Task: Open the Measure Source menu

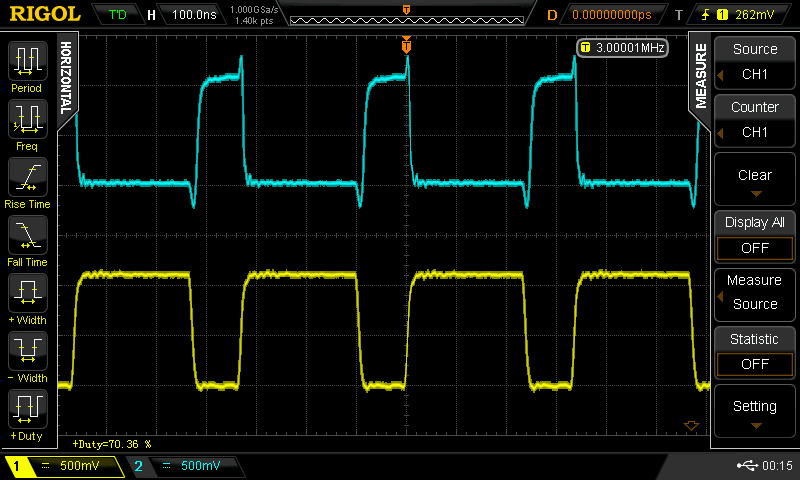Action: pyautogui.click(x=755, y=294)
